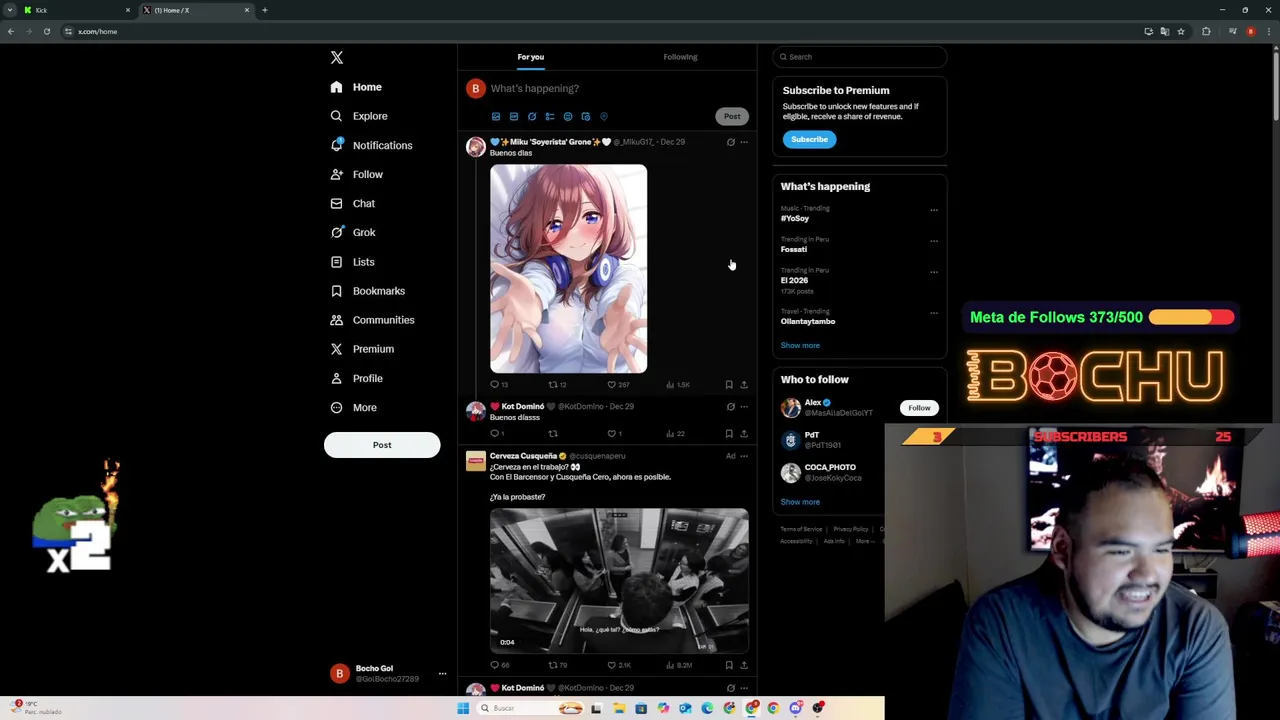Click the Windows Start button
The width and height of the screenshot is (1280, 720).
[x=463, y=709]
